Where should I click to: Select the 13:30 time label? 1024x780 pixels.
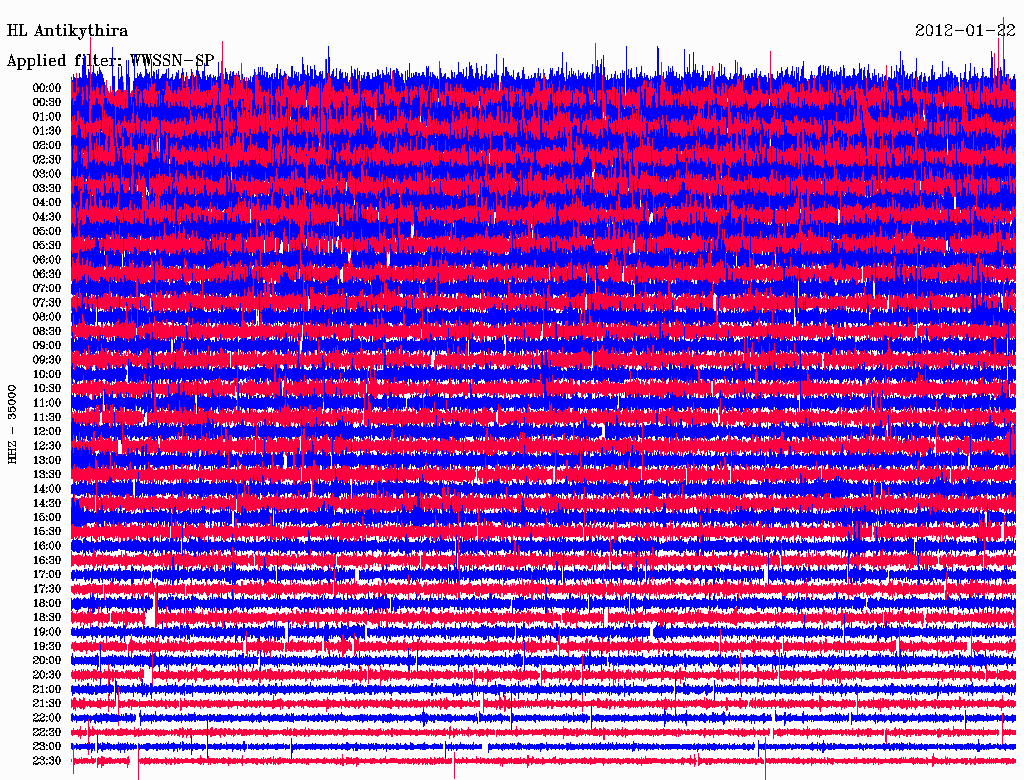(x=47, y=475)
